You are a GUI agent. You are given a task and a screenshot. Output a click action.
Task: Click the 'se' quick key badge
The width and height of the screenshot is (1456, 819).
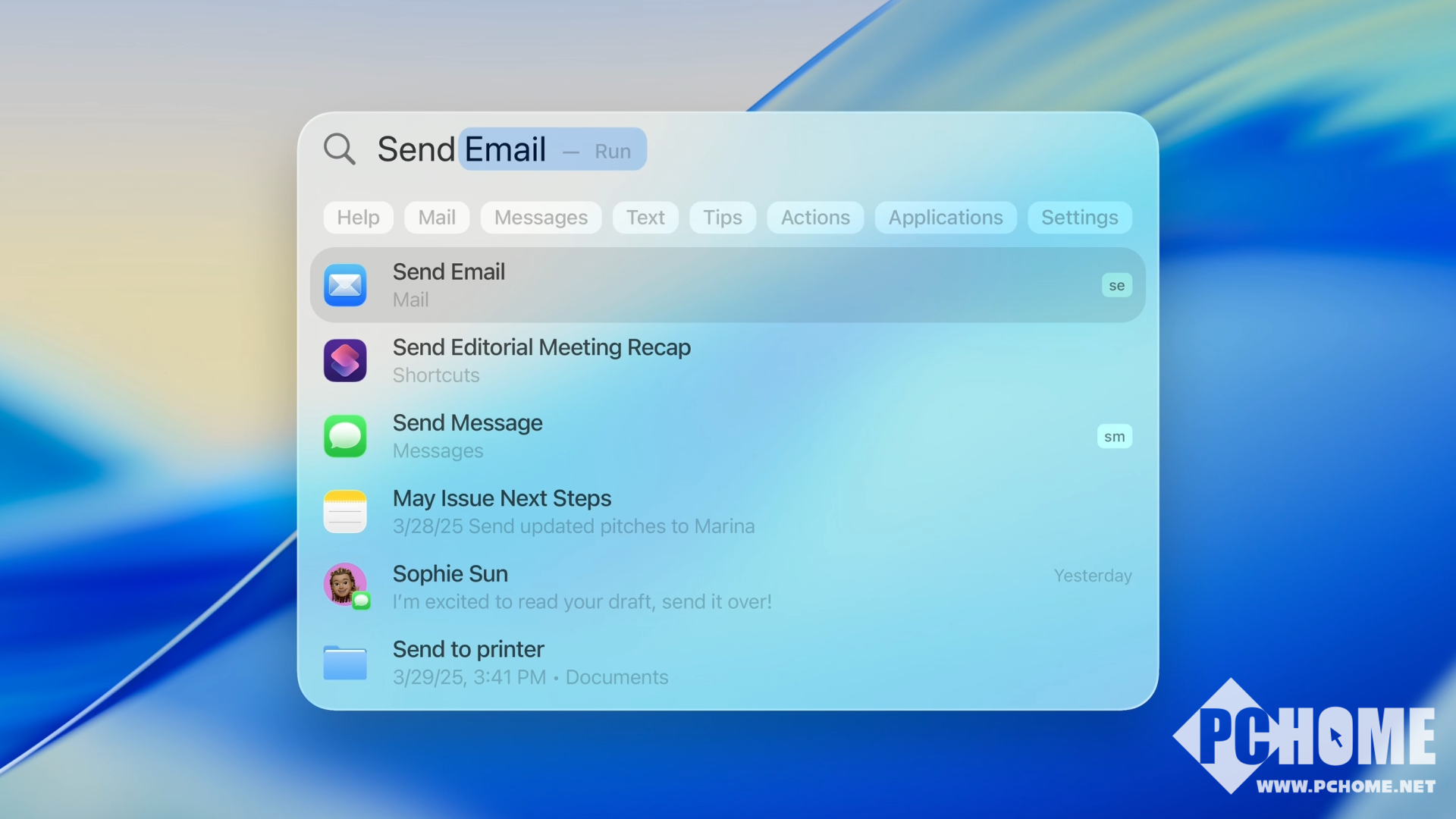(x=1116, y=285)
